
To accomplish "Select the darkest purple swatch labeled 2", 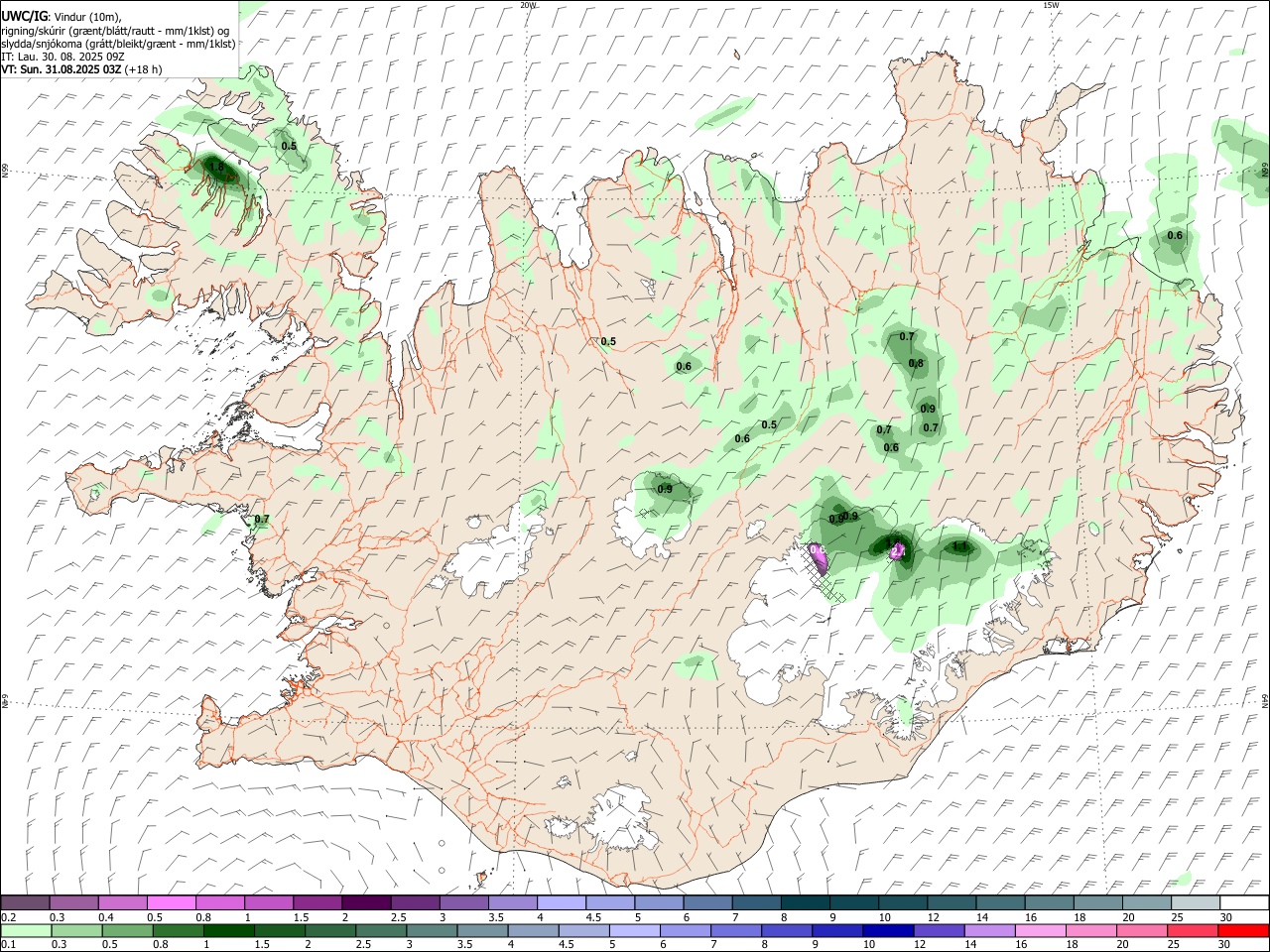I will [366, 902].
